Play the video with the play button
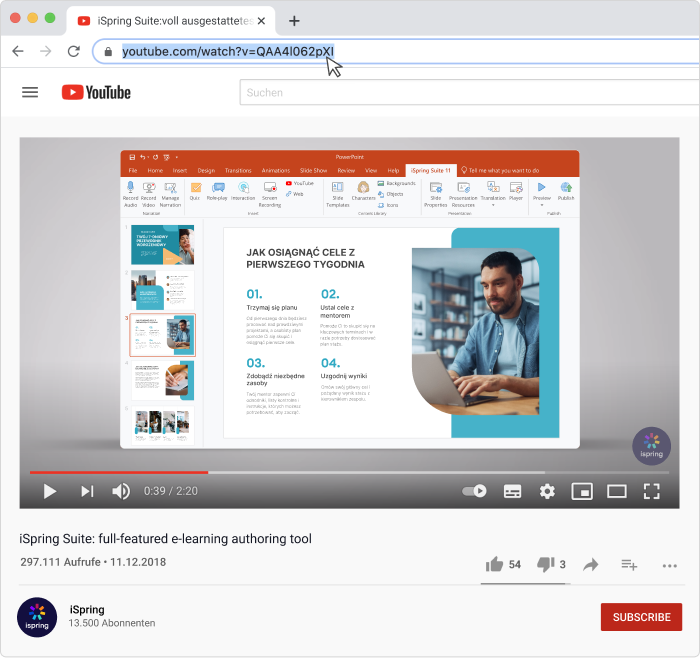 tap(50, 491)
